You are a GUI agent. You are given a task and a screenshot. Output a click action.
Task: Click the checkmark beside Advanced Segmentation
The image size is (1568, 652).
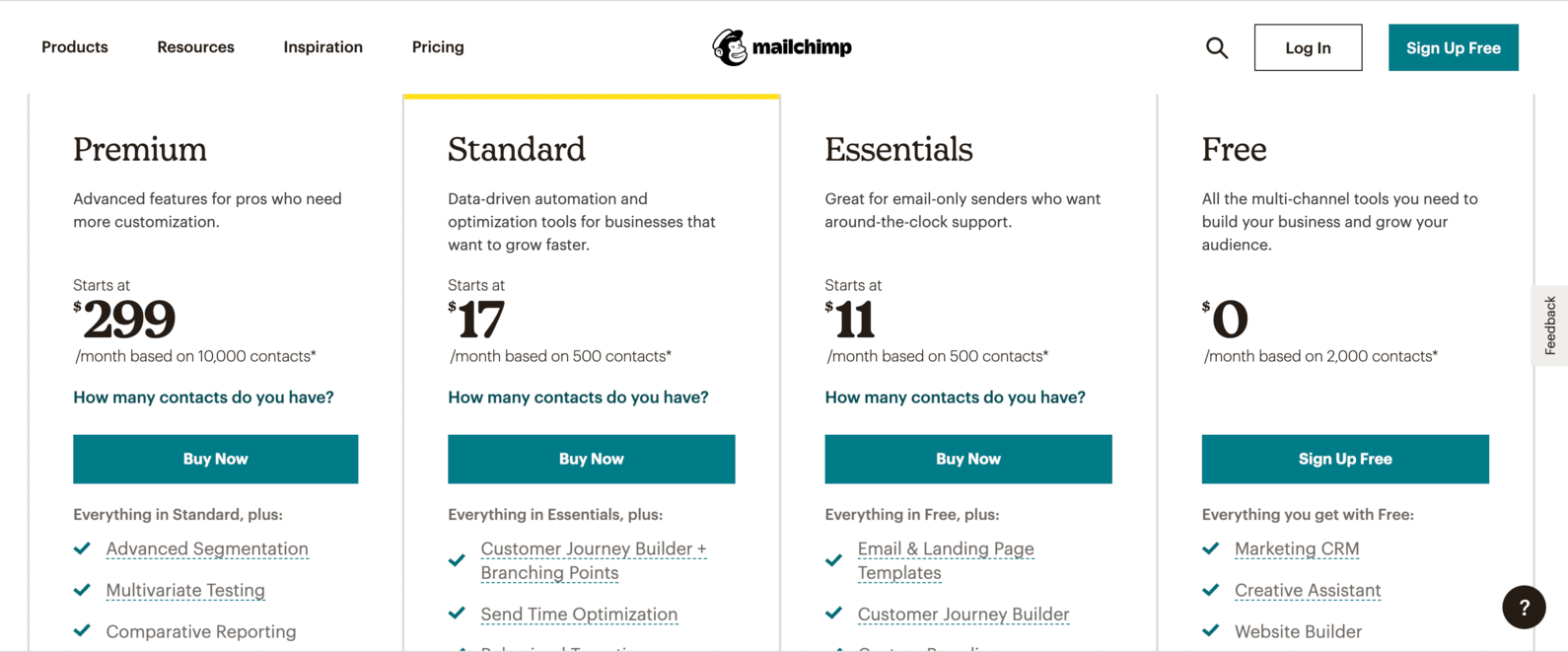tap(82, 548)
